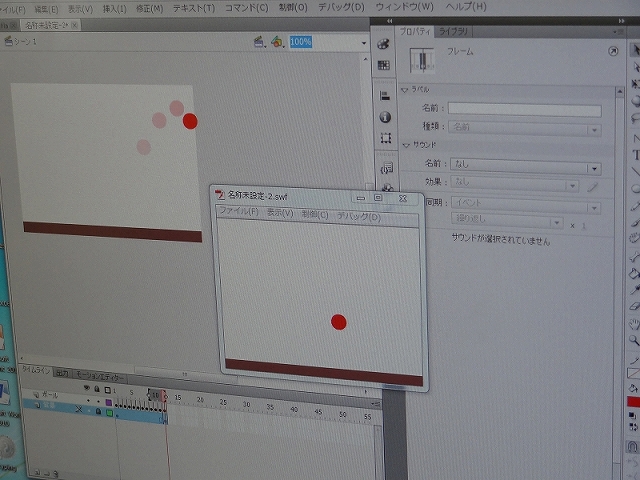Viewport: 640px width, 480px height.
Task: Switch to the モーションエディター tab
Action: coord(99,376)
